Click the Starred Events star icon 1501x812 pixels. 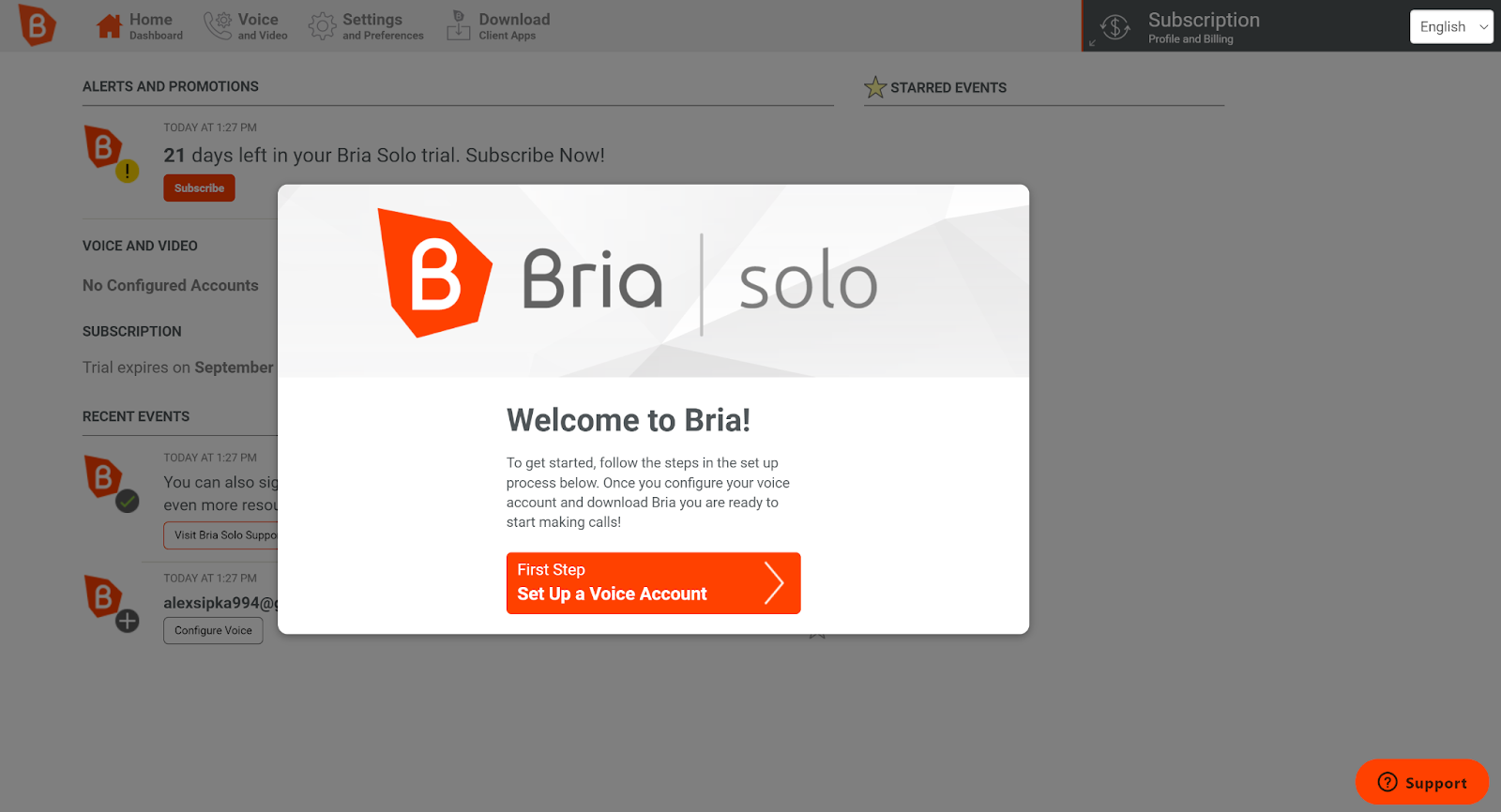click(875, 87)
